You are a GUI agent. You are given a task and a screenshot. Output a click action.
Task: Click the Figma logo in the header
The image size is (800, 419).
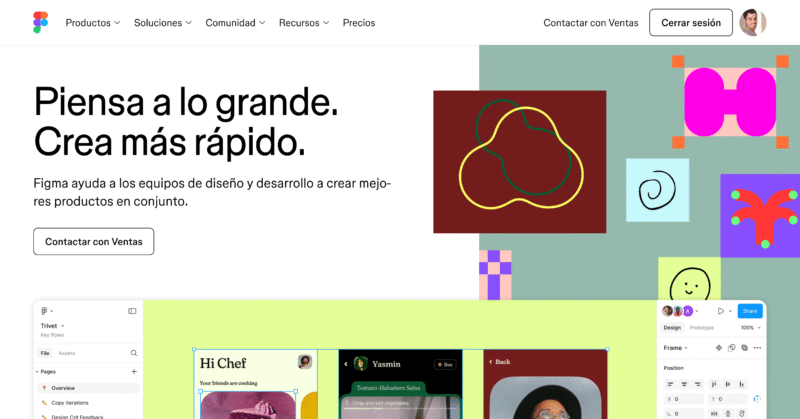40,22
